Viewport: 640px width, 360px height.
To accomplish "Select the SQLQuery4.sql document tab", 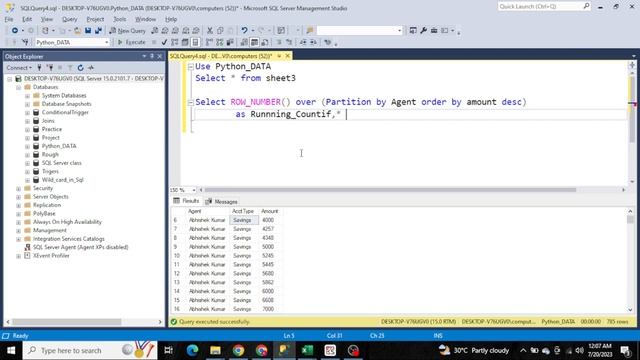I will [x=221, y=56].
